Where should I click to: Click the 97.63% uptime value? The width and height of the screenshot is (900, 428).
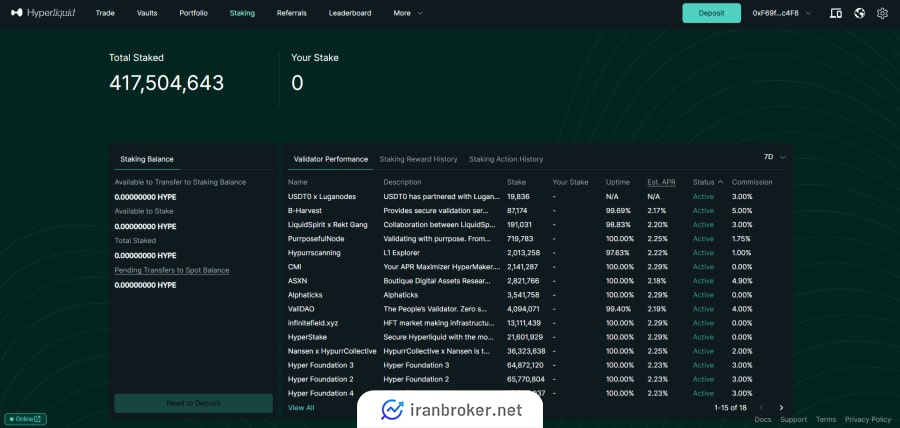coord(620,253)
